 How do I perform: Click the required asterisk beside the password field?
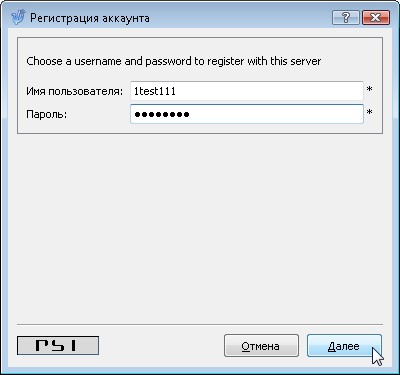(x=369, y=113)
